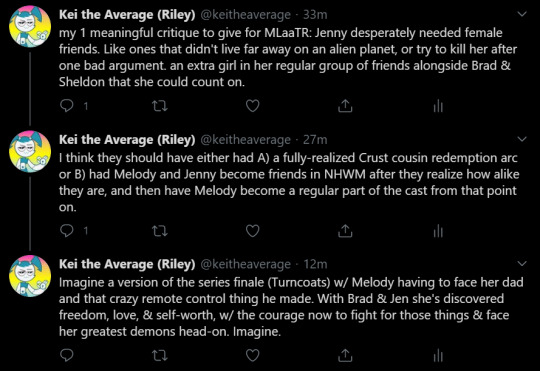This screenshot has height=371, width=540.
Task: Share the second tweet posted 27m ago
Action: 345,231
